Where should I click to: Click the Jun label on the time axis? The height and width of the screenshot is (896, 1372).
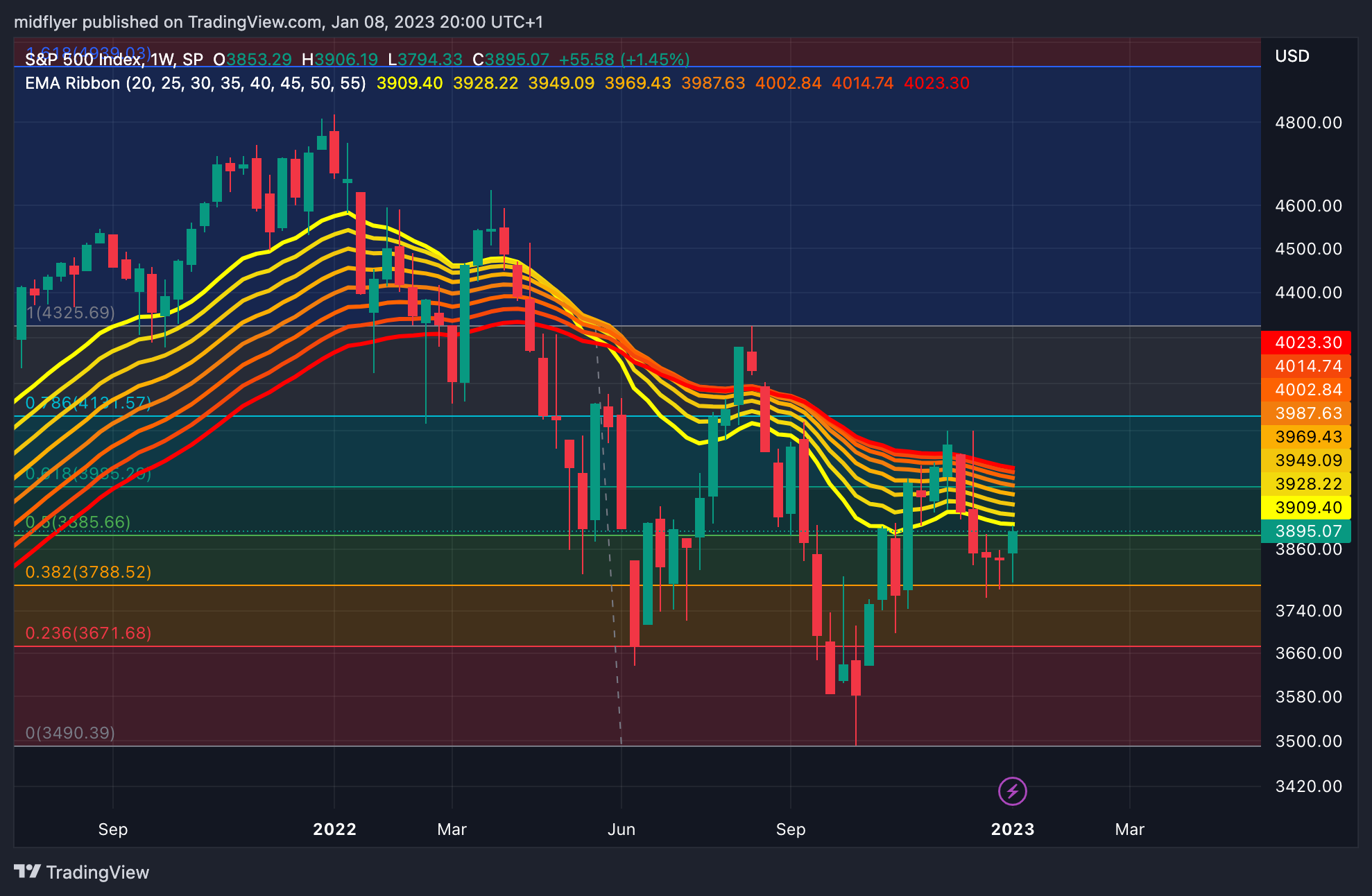(x=621, y=829)
